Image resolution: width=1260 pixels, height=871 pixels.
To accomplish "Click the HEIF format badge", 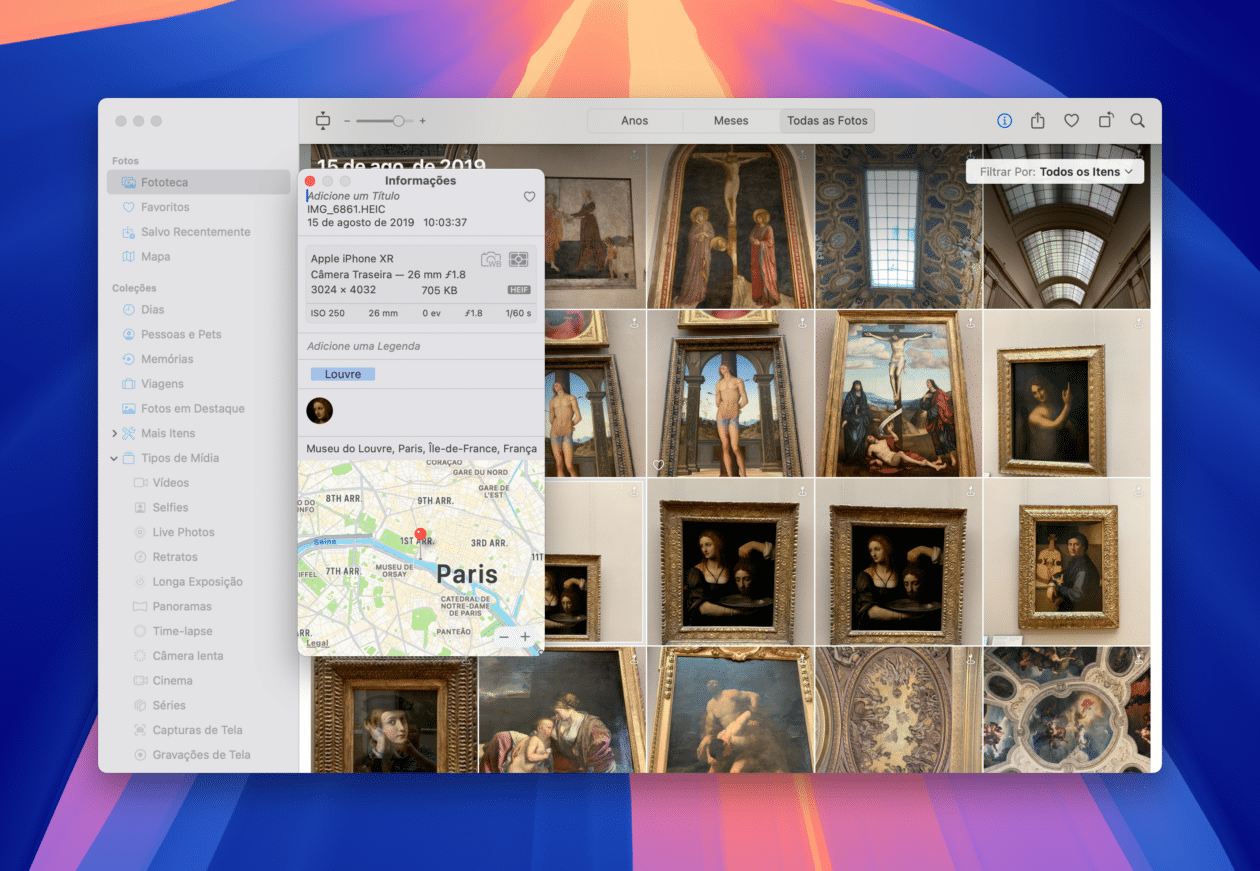I will pyautogui.click(x=519, y=290).
